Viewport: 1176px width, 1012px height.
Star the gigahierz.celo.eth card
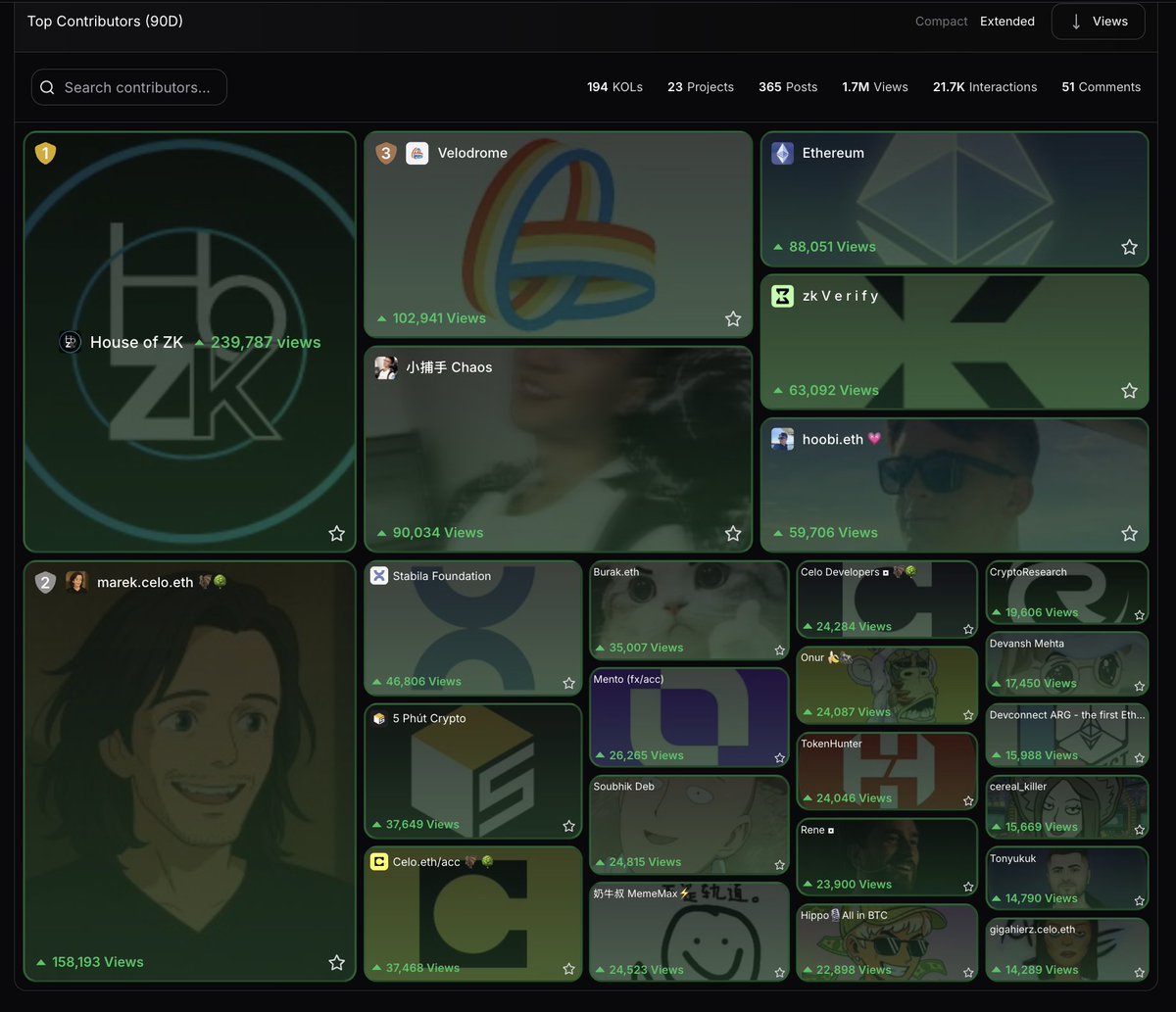tap(1139, 972)
